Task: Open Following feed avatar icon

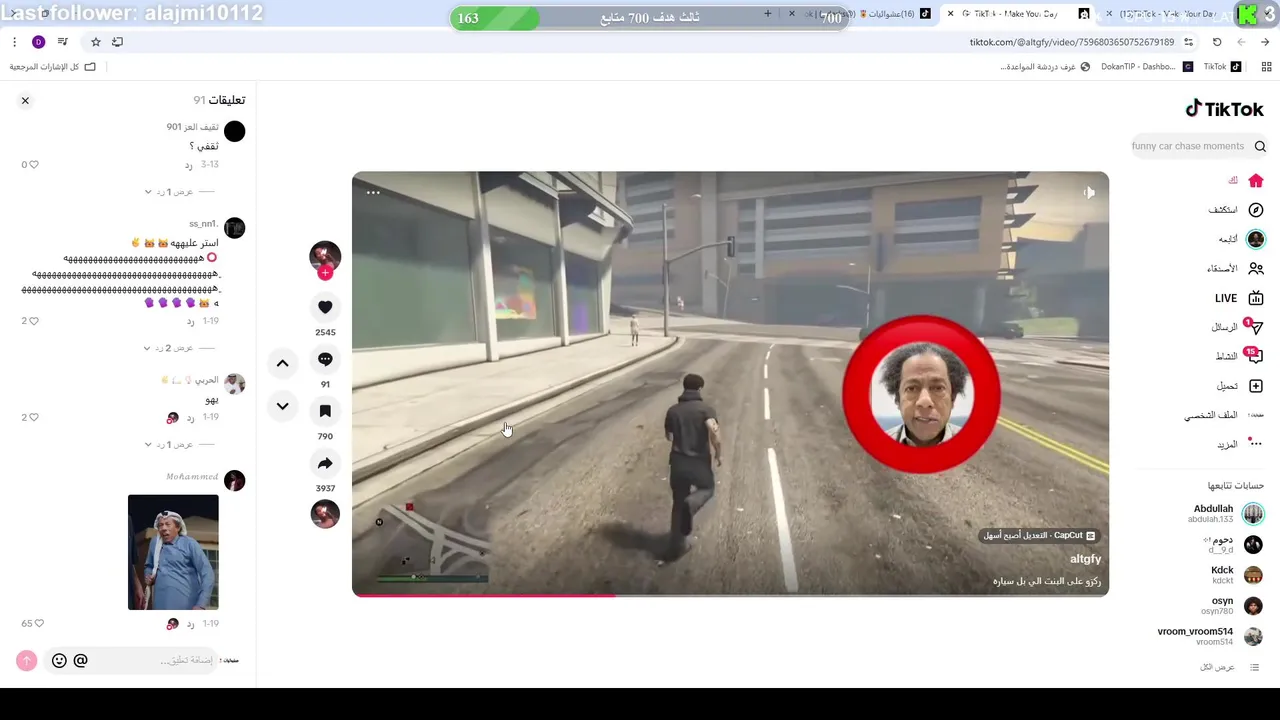Action: tap(1256, 239)
